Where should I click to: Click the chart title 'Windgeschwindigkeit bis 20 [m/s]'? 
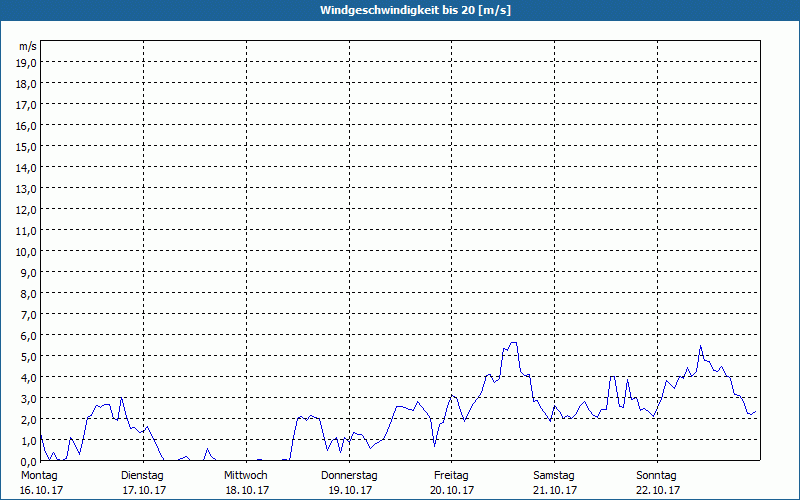(x=415, y=10)
